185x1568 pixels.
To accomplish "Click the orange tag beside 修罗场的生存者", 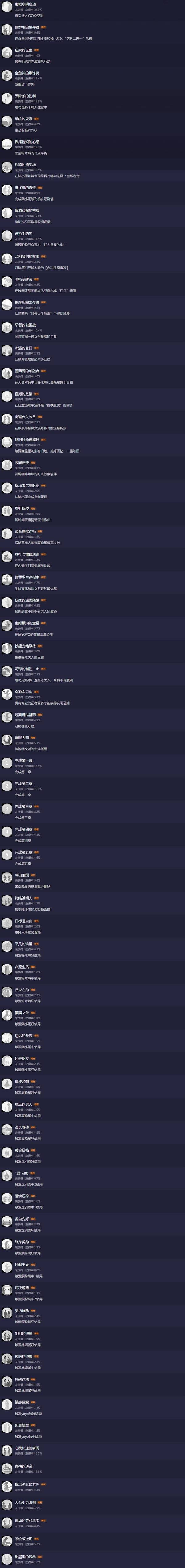I will click(x=43, y=27).
